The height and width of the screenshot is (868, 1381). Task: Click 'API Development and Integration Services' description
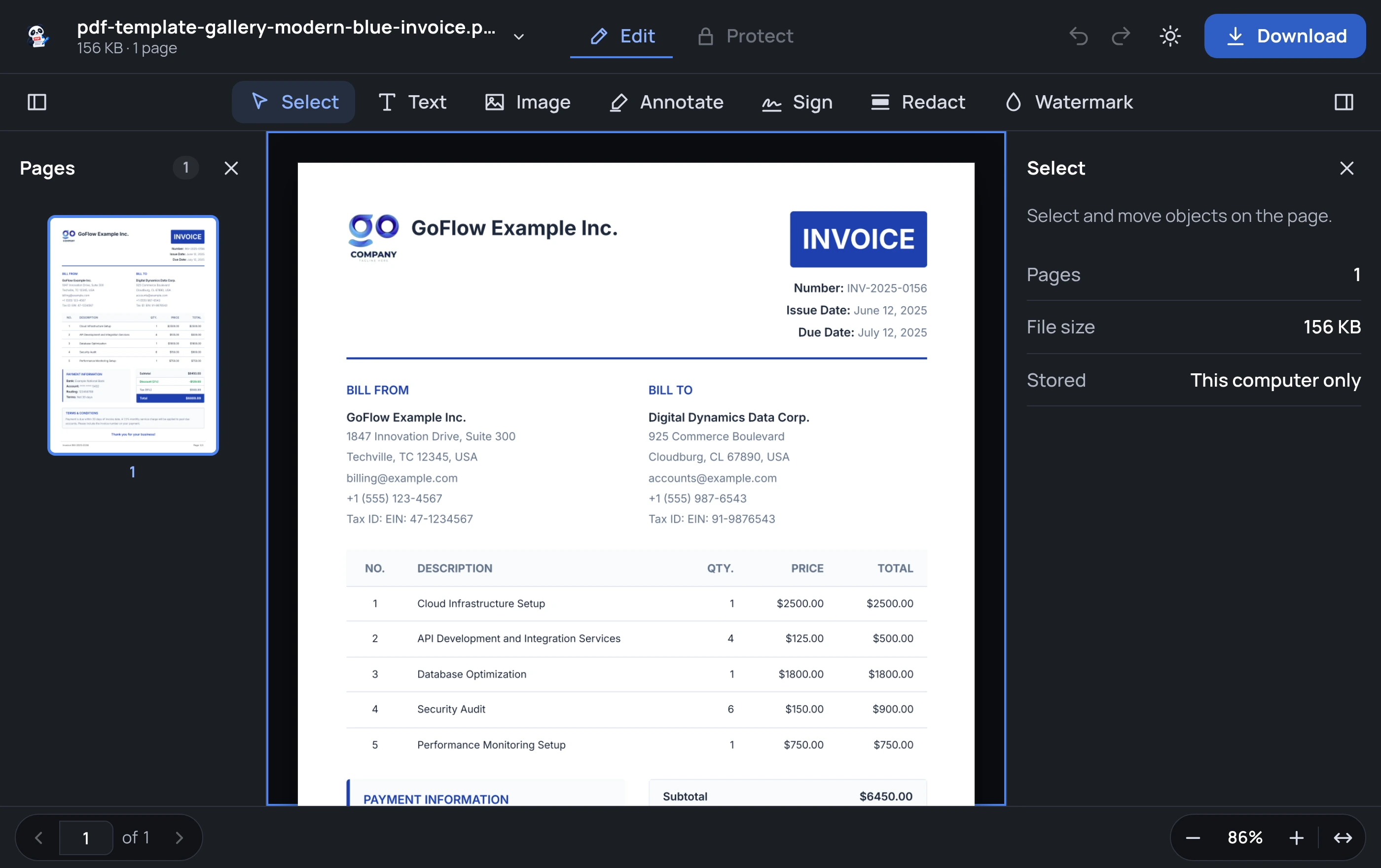518,638
